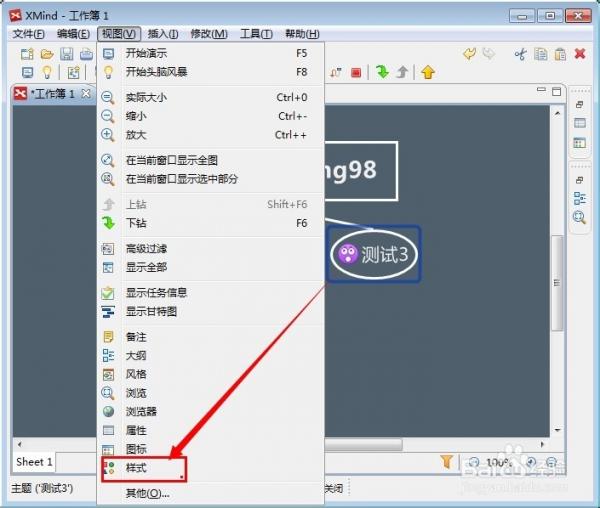
Task: Choose 显示甘特图 menu entry
Action: coord(210,312)
